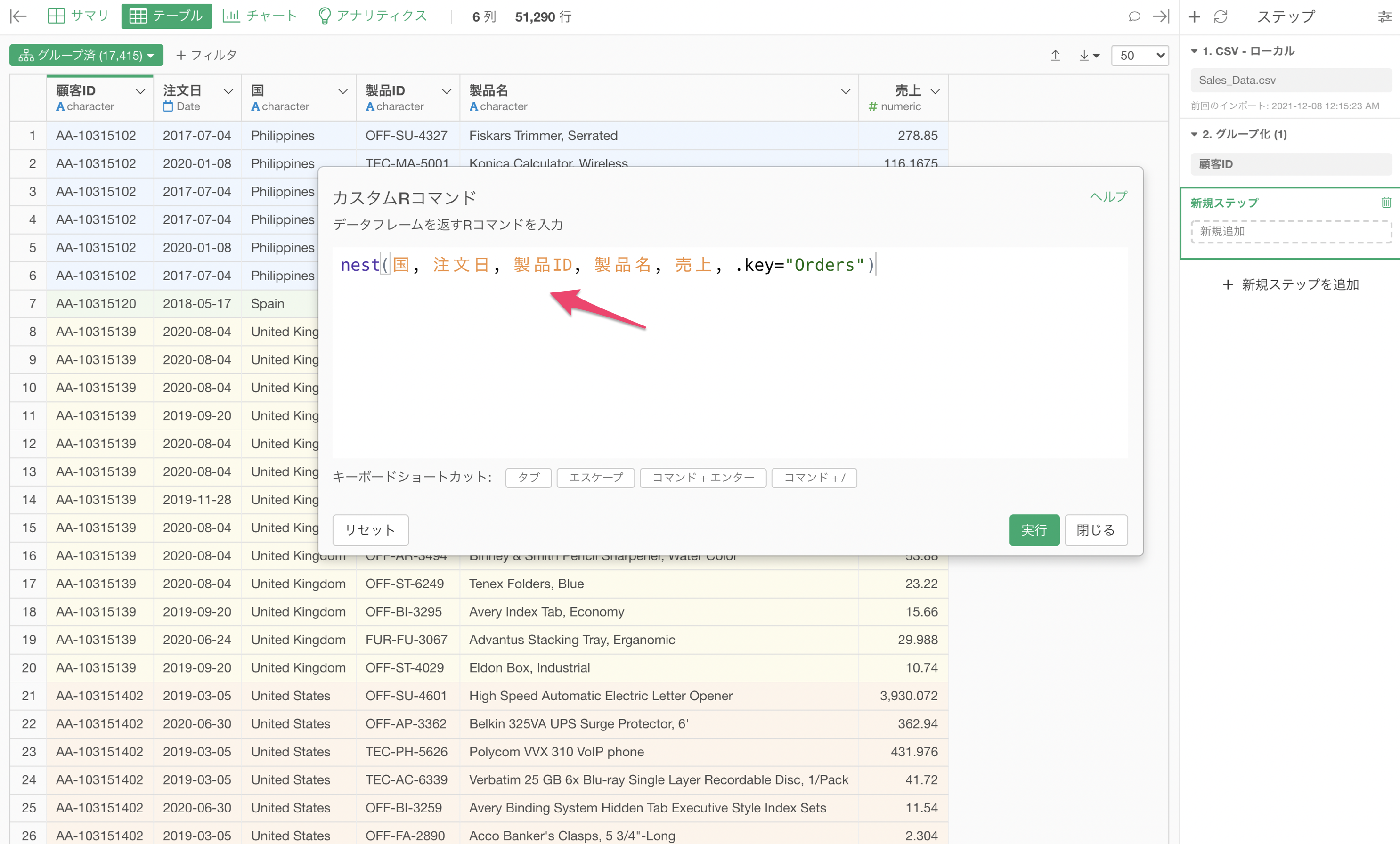Open the 顧客ID column menu
Viewport: 1400px width, 844px height.
point(140,91)
